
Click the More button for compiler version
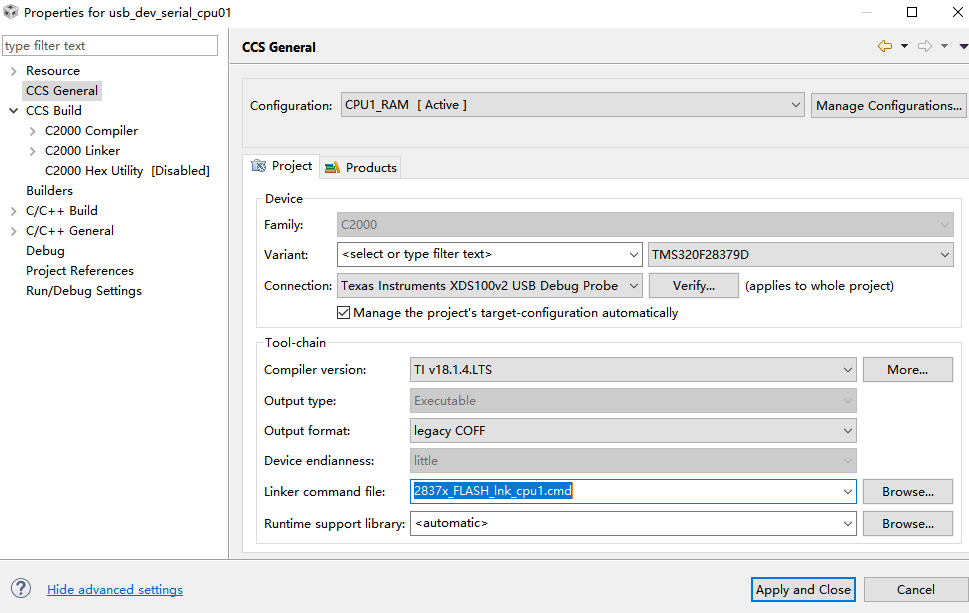coord(907,370)
